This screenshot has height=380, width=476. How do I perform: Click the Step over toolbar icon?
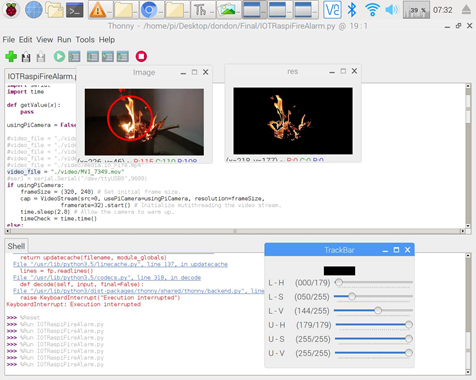[x=93, y=56]
